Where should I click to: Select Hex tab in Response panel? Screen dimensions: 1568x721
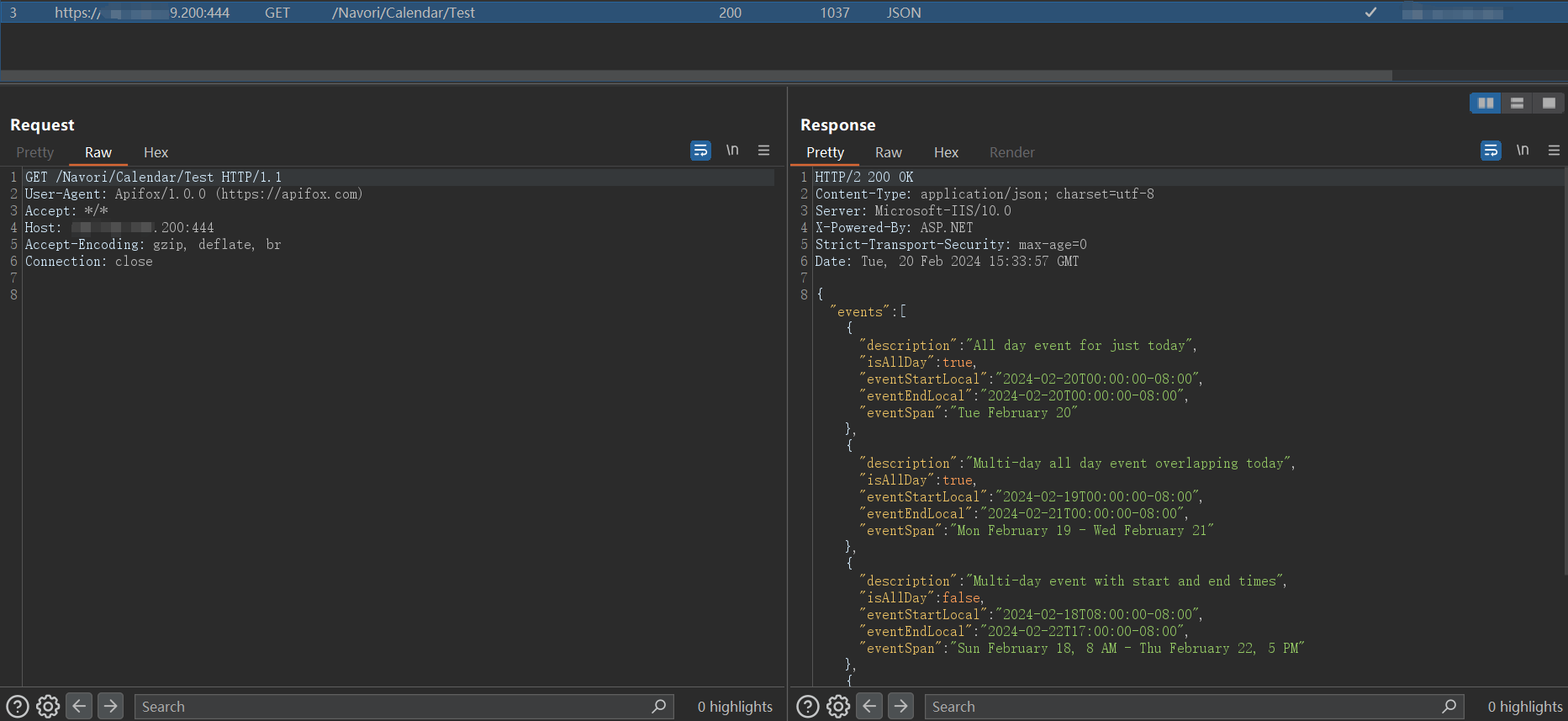click(x=946, y=152)
